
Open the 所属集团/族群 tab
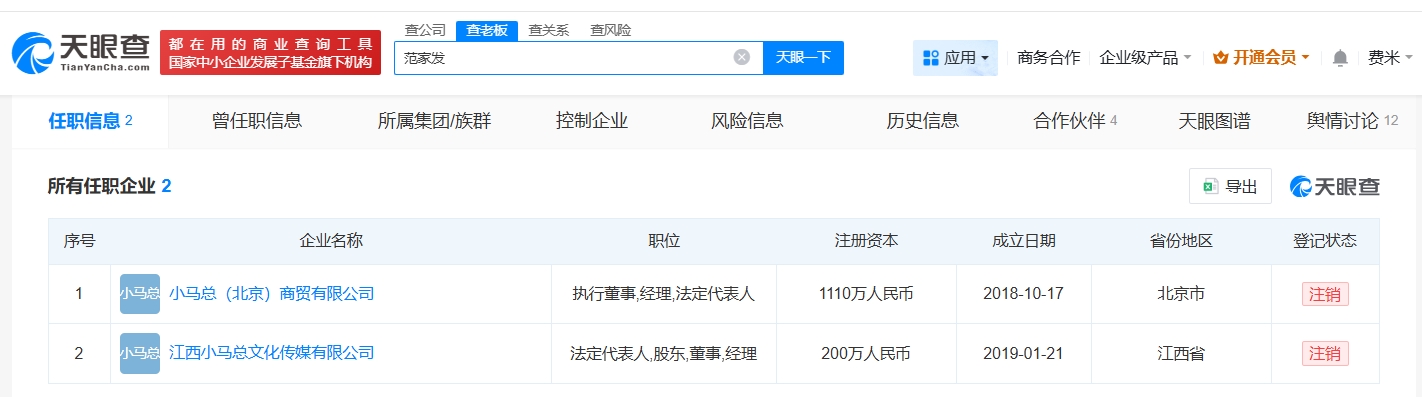435,121
